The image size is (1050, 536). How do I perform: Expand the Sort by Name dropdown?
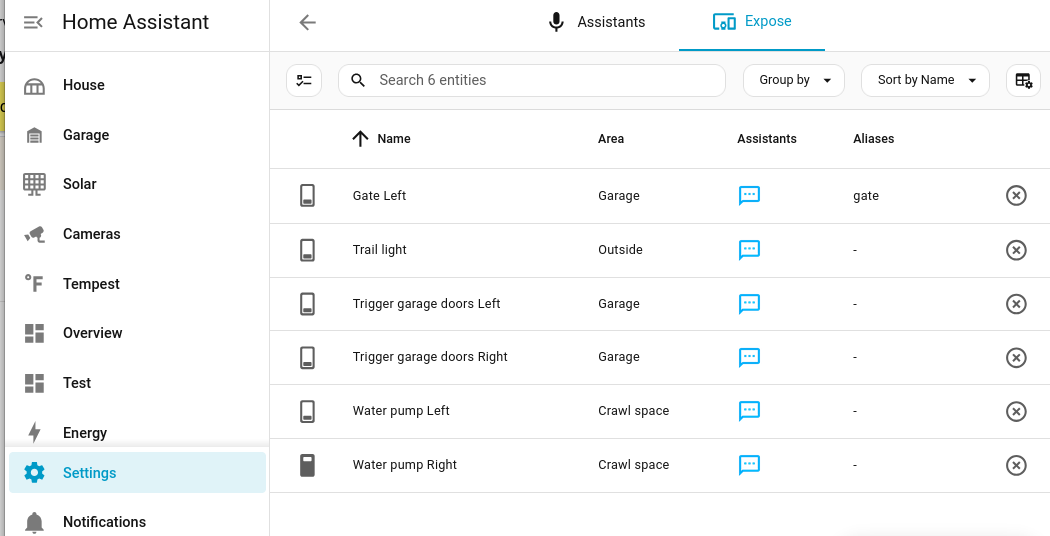tap(925, 80)
